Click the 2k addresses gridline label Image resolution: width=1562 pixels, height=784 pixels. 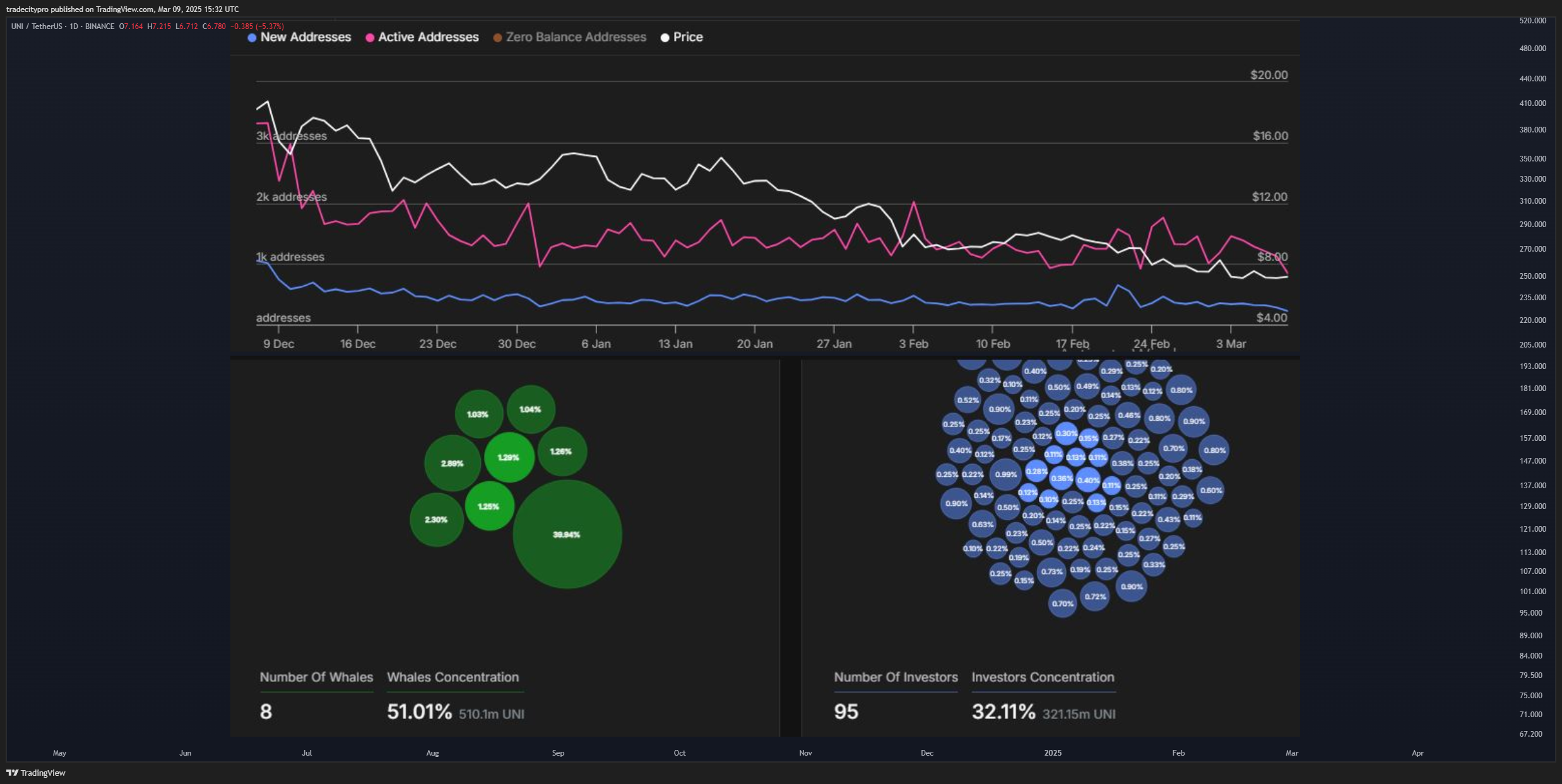pyautogui.click(x=292, y=197)
